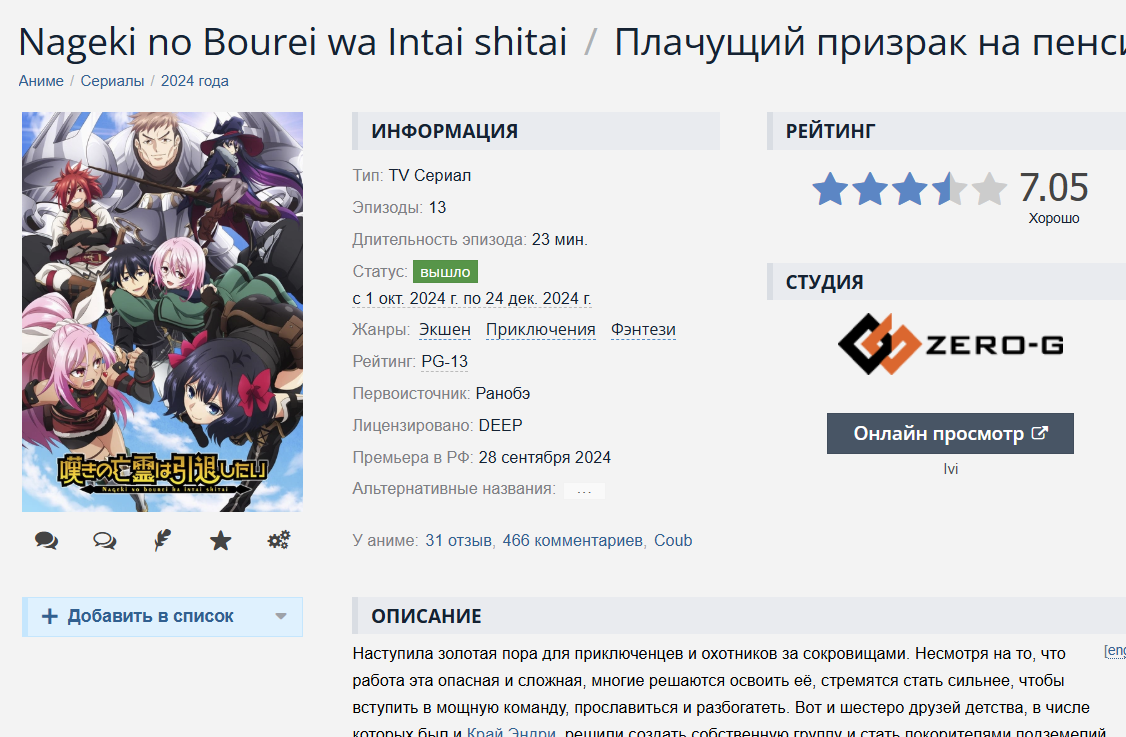This screenshot has width=1126, height=737.
Task: Click the Ранобэ source value
Action: click(503, 394)
